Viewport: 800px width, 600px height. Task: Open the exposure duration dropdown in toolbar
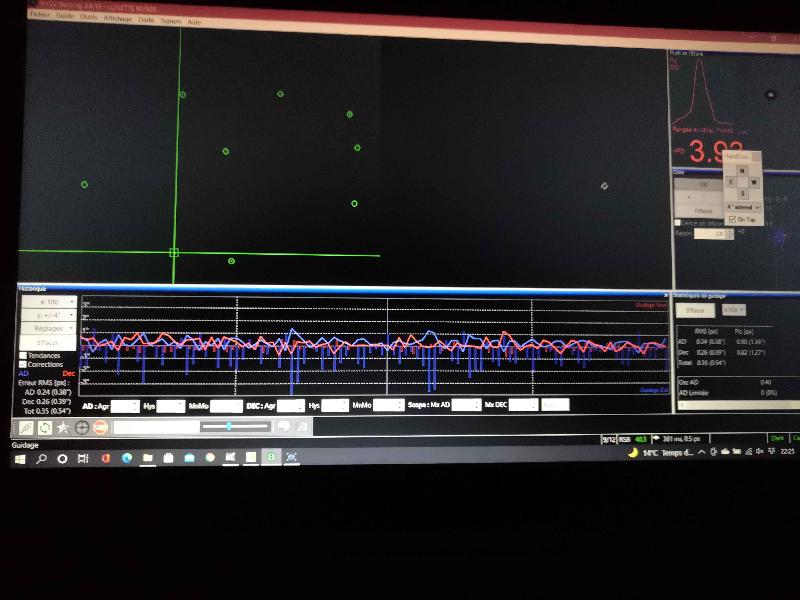(x=156, y=427)
